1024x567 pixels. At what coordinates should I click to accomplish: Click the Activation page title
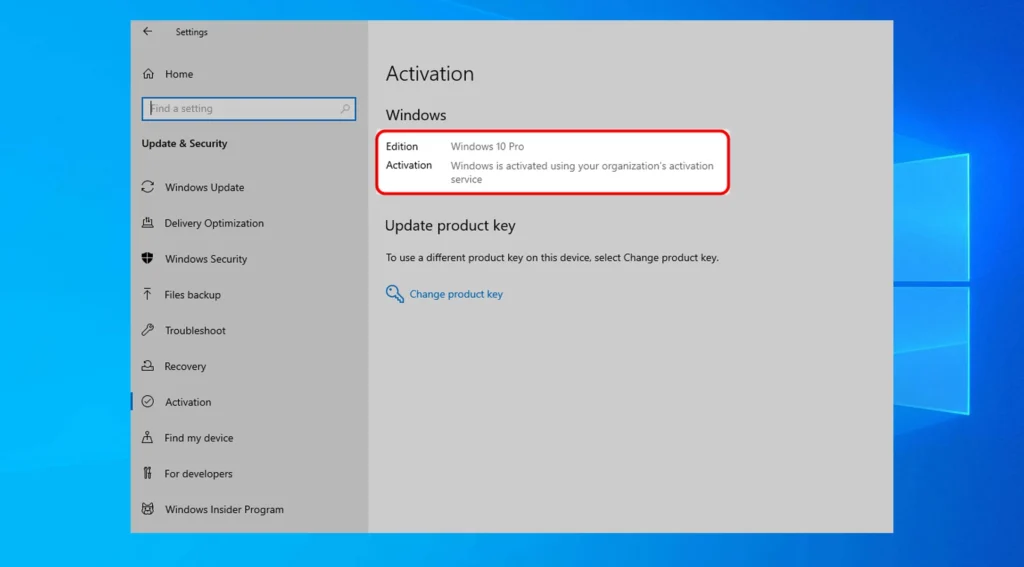click(x=430, y=74)
